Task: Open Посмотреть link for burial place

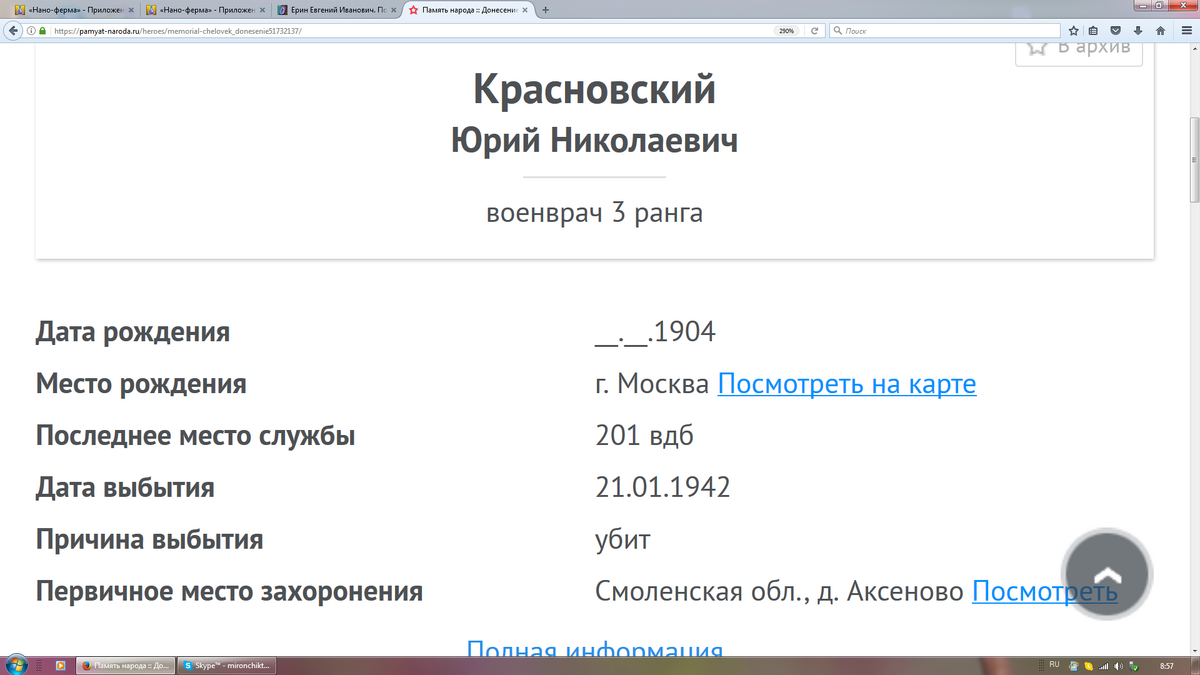Action: pos(1045,592)
